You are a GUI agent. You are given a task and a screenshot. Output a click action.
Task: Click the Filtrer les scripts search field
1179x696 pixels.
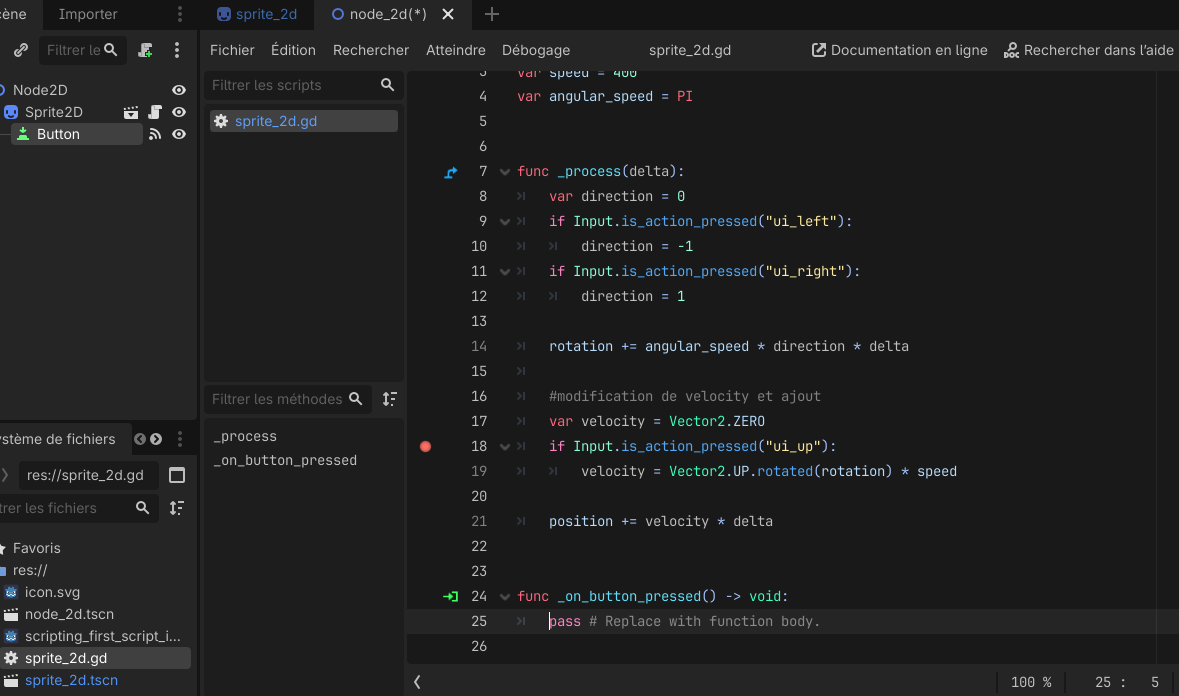coord(304,85)
